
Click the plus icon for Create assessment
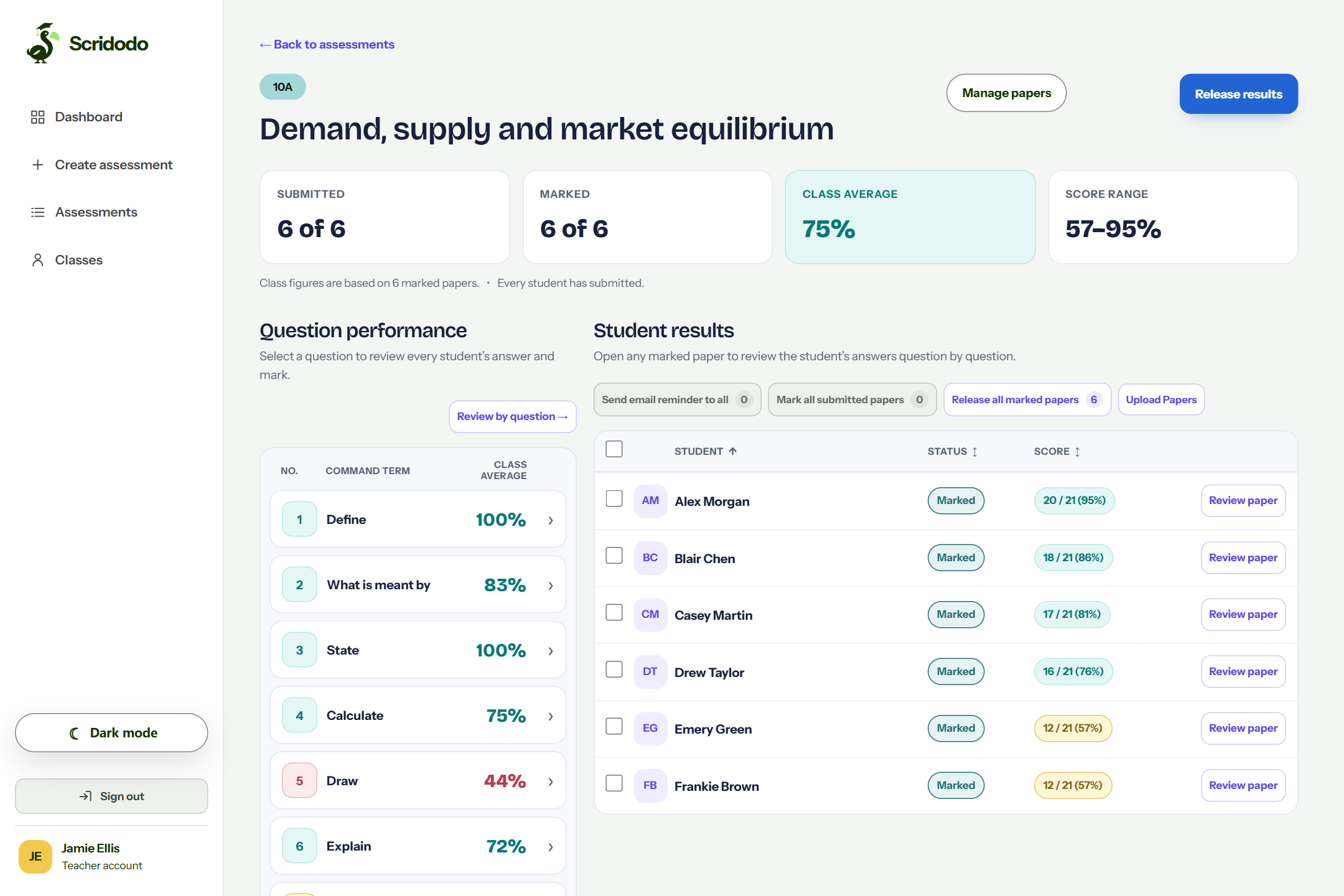pyautogui.click(x=38, y=165)
